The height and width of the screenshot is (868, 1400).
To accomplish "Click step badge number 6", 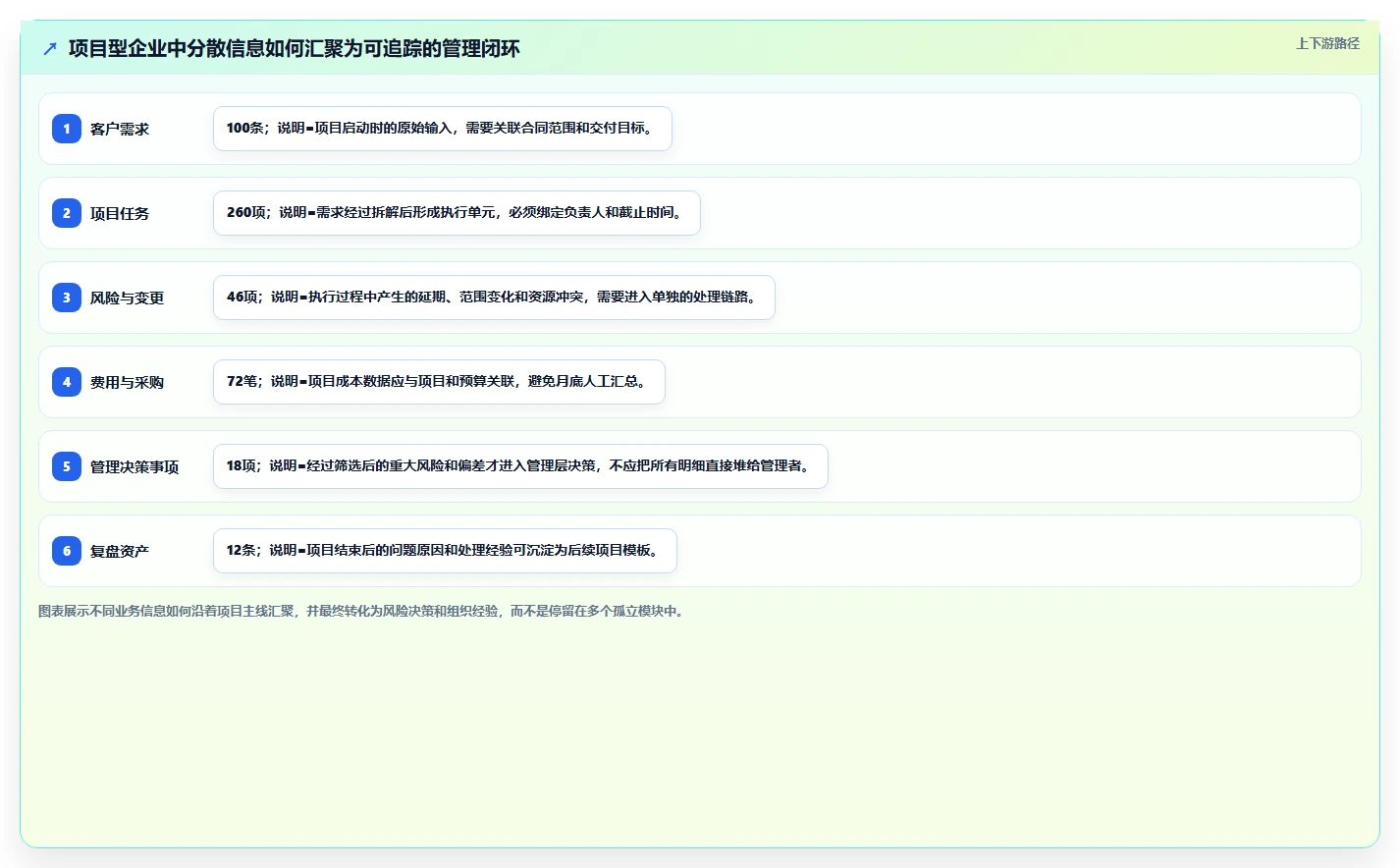I will pyautogui.click(x=67, y=551).
